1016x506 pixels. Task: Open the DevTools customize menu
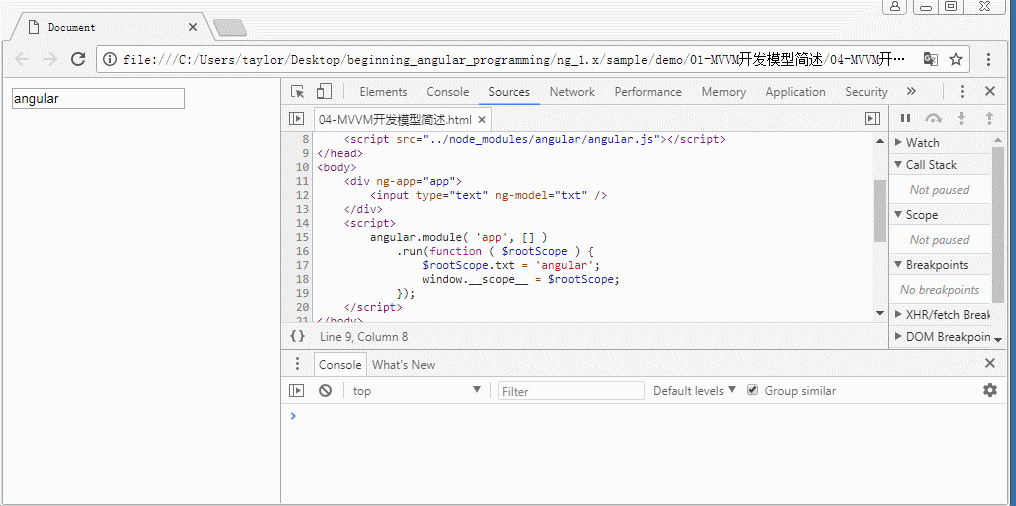962,92
